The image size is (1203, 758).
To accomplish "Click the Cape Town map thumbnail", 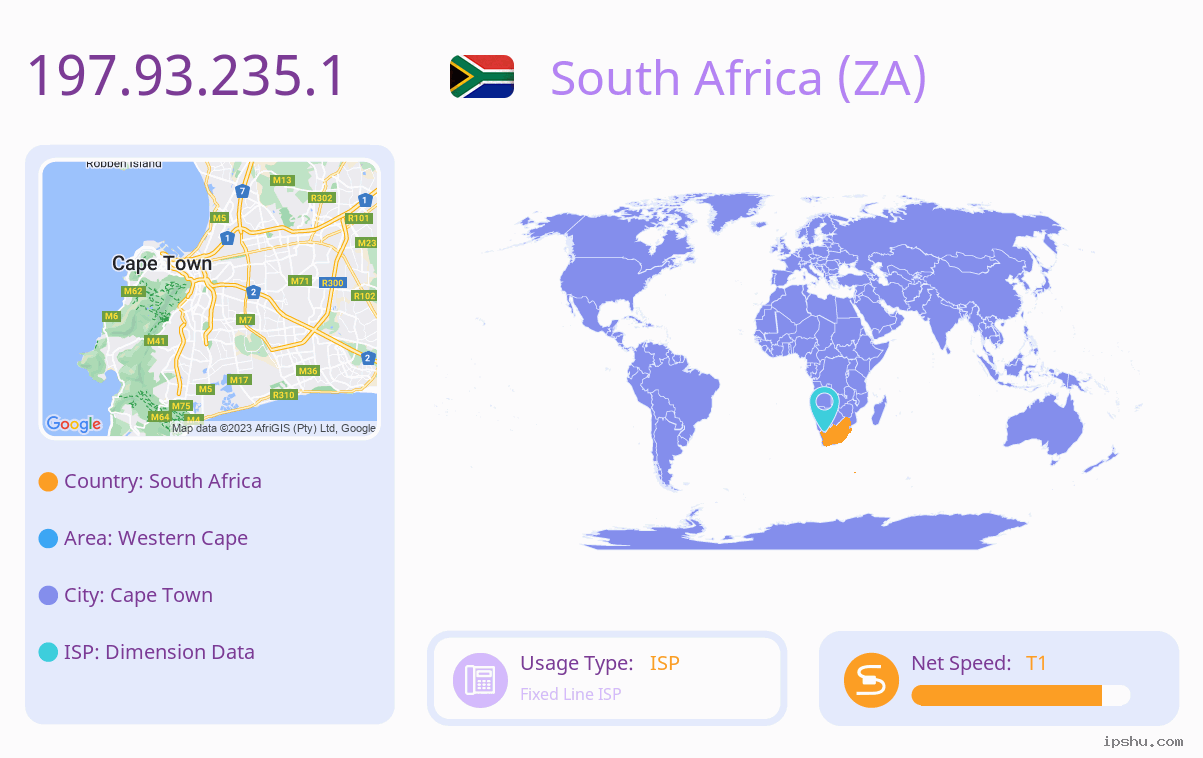I will click(x=210, y=299).
